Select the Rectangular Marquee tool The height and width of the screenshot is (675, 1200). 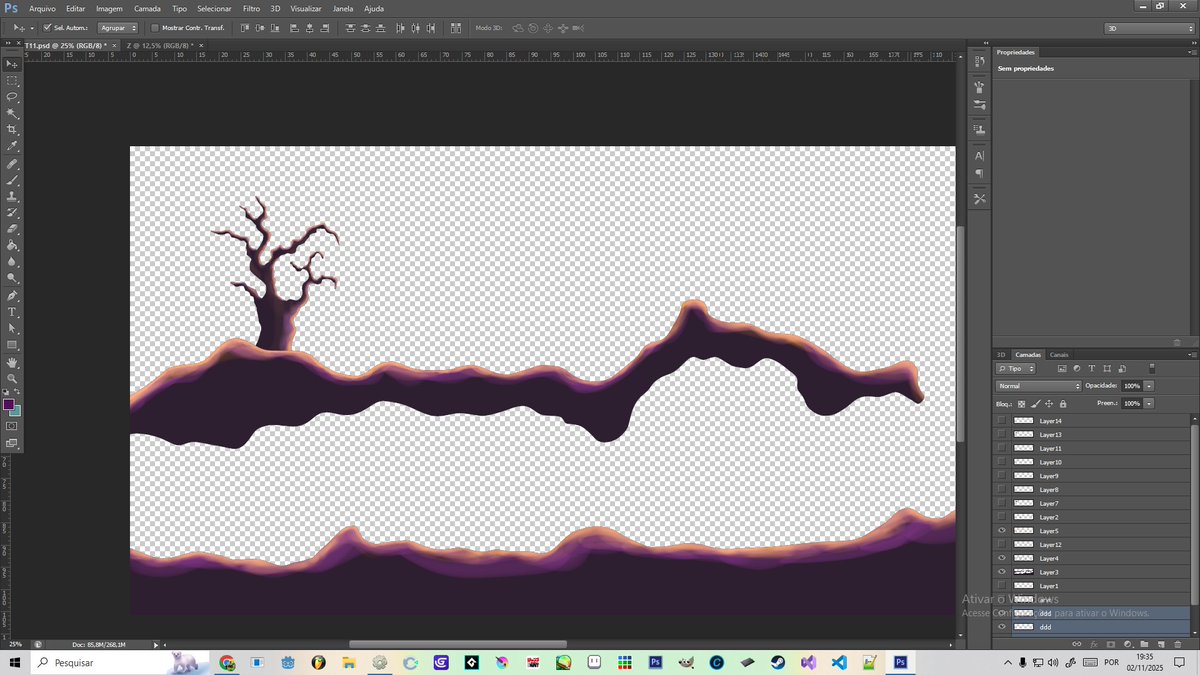point(13,80)
